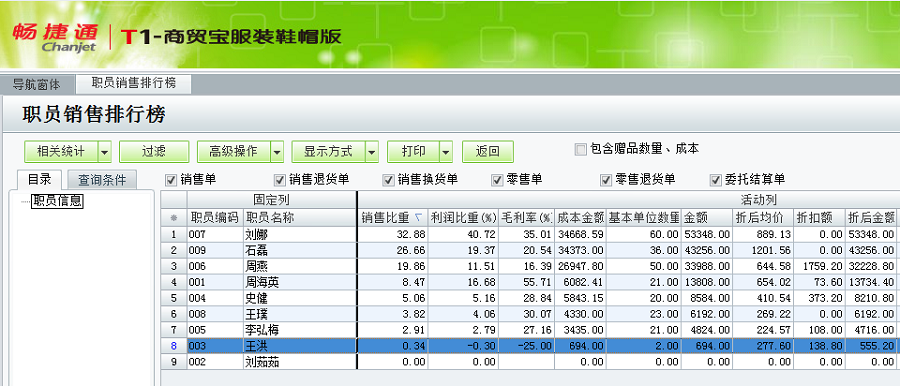This screenshot has width=900, height=386.
Task: Expand the 高级操作 dropdown arrow
Action: 277,152
